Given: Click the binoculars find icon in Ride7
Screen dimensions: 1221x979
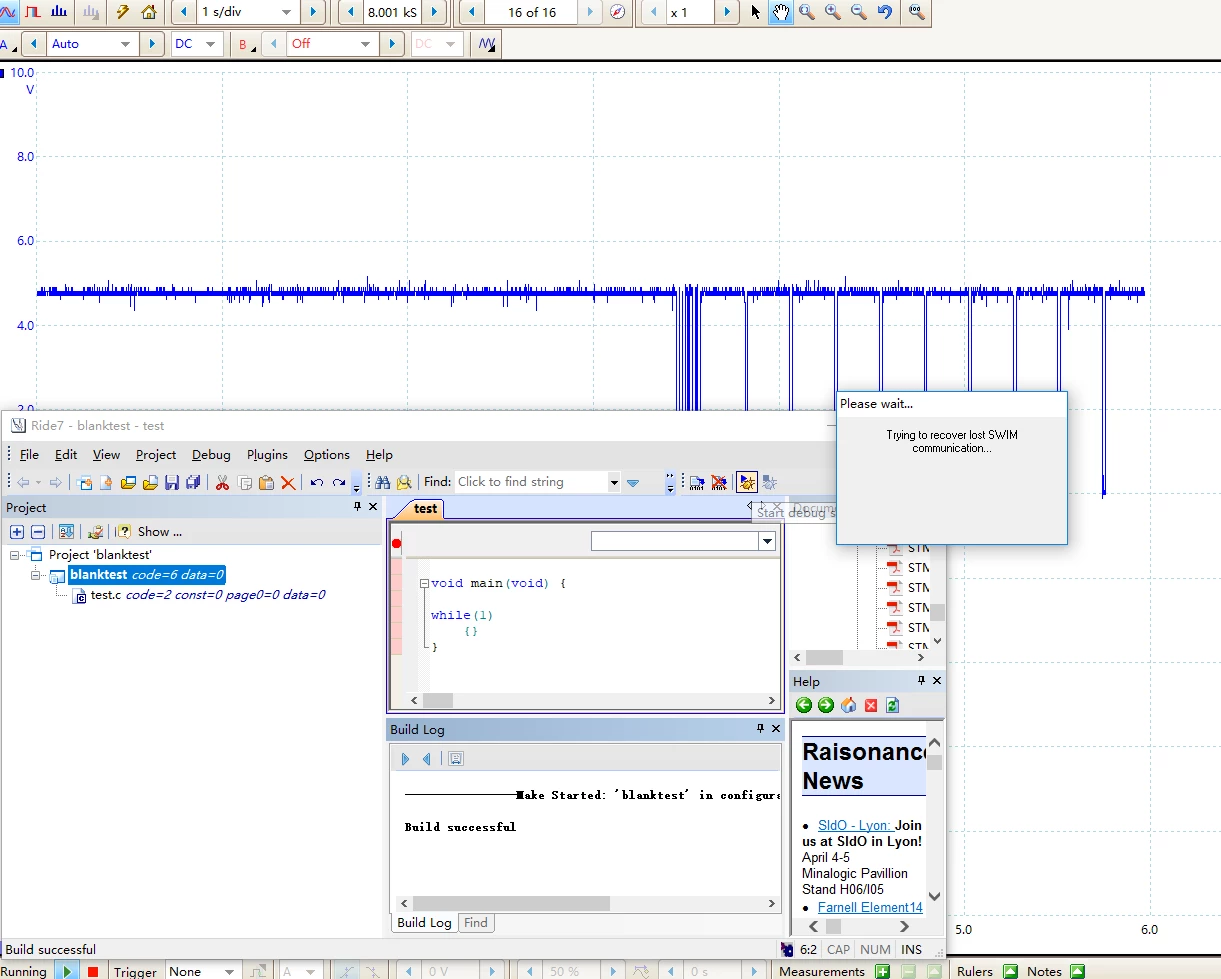Looking at the screenshot, I should point(382,482).
